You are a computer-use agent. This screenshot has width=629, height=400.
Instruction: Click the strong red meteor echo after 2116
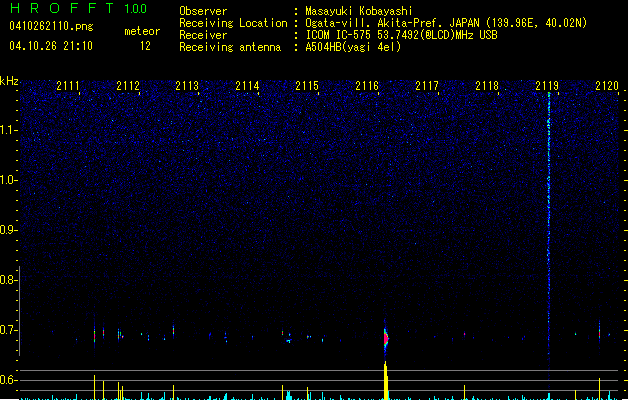(386, 338)
